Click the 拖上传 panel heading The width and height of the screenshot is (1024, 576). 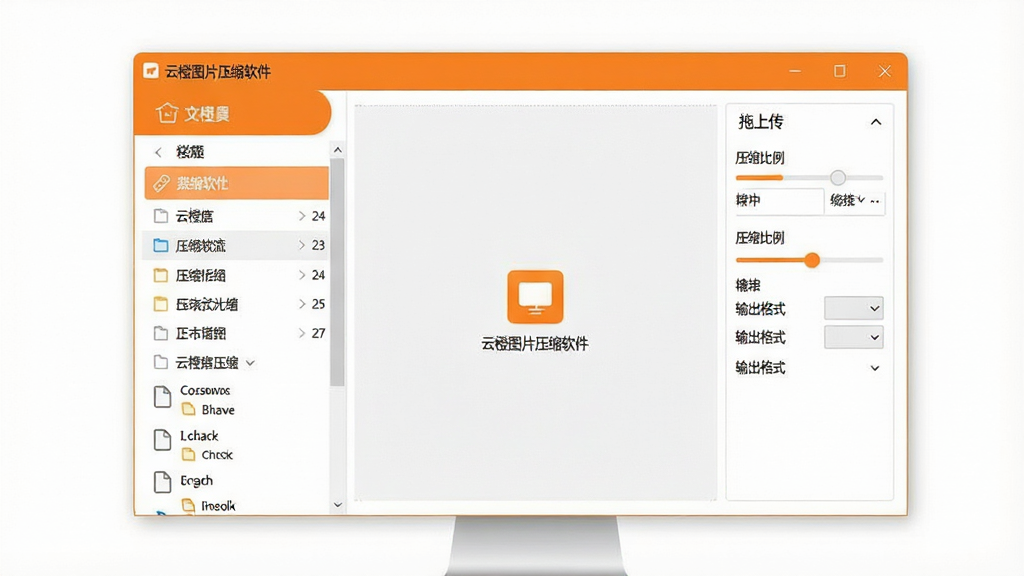(760, 121)
